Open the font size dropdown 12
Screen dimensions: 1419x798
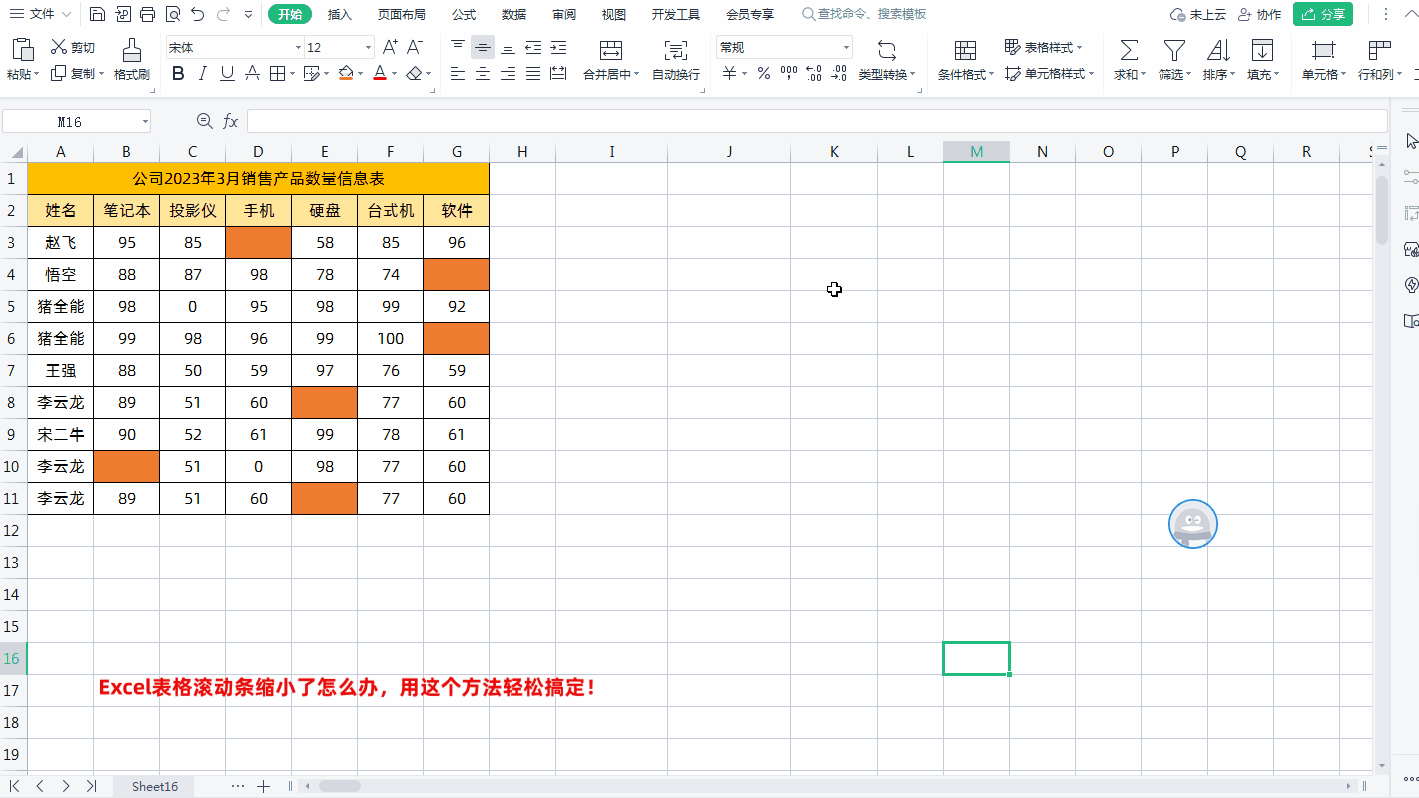coord(369,48)
